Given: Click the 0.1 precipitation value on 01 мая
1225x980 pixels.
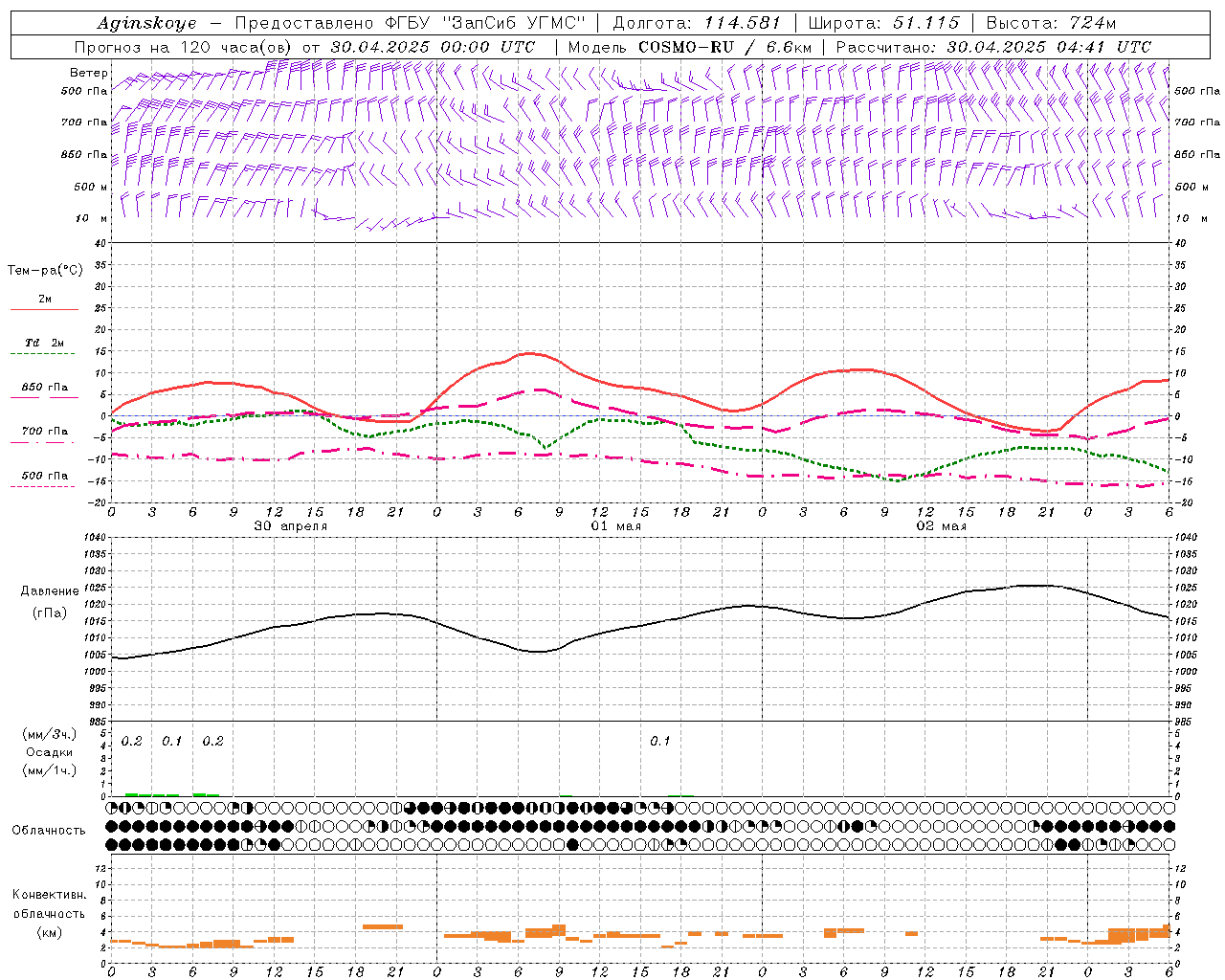Looking at the screenshot, I should tap(660, 742).
